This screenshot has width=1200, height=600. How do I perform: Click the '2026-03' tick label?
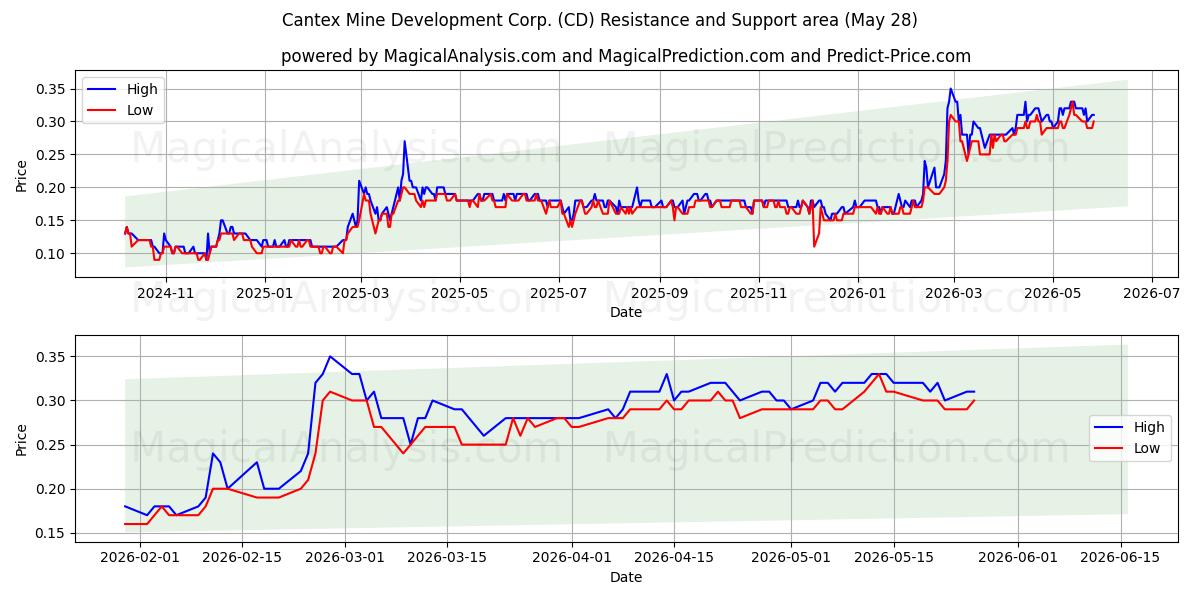click(953, 293)
